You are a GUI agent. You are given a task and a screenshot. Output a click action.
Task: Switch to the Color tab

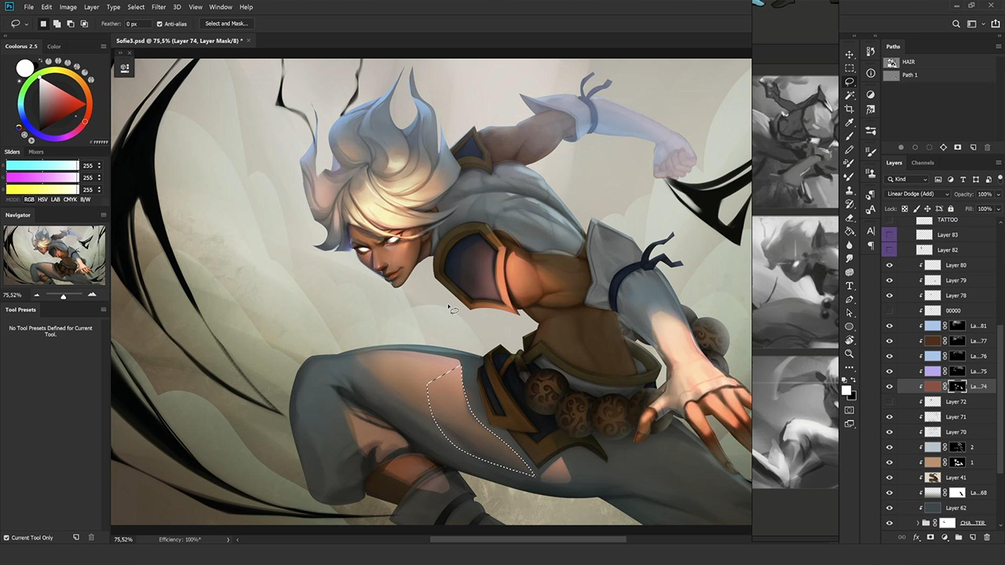coord(54,46)
